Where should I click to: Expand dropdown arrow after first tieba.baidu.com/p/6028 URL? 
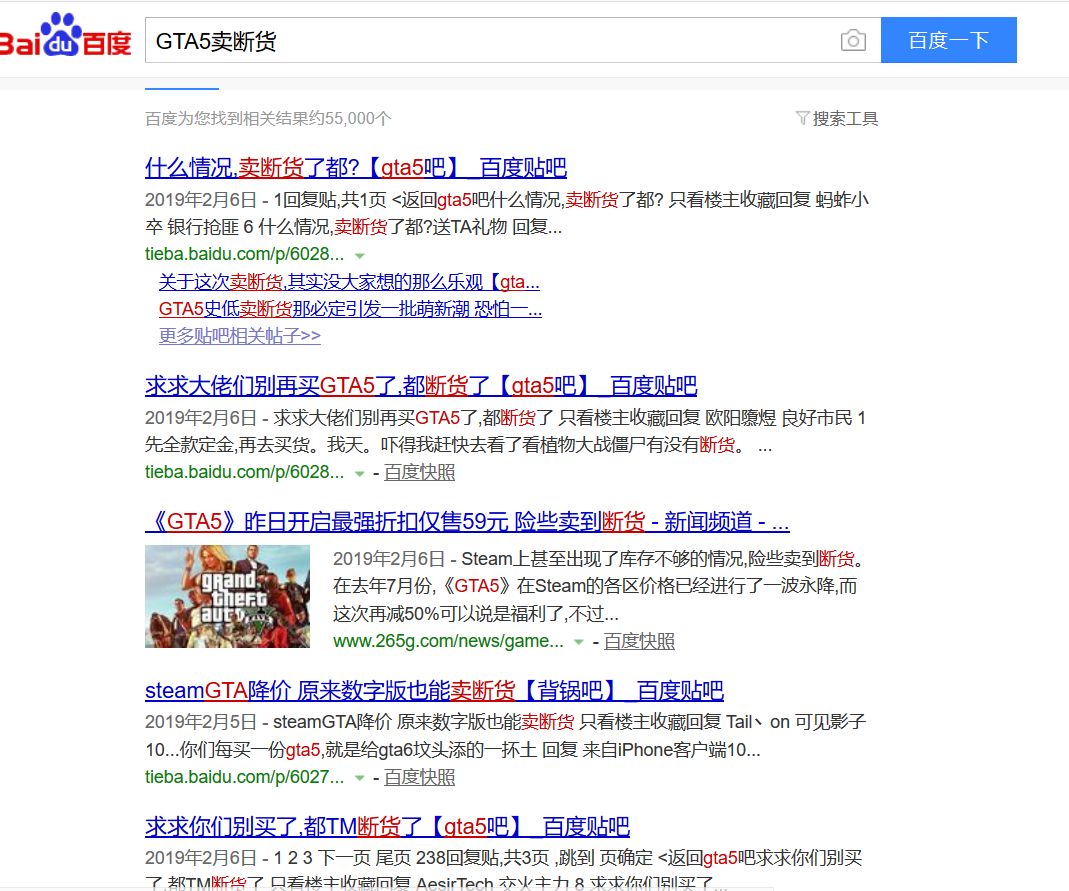[x=360, y=256]
